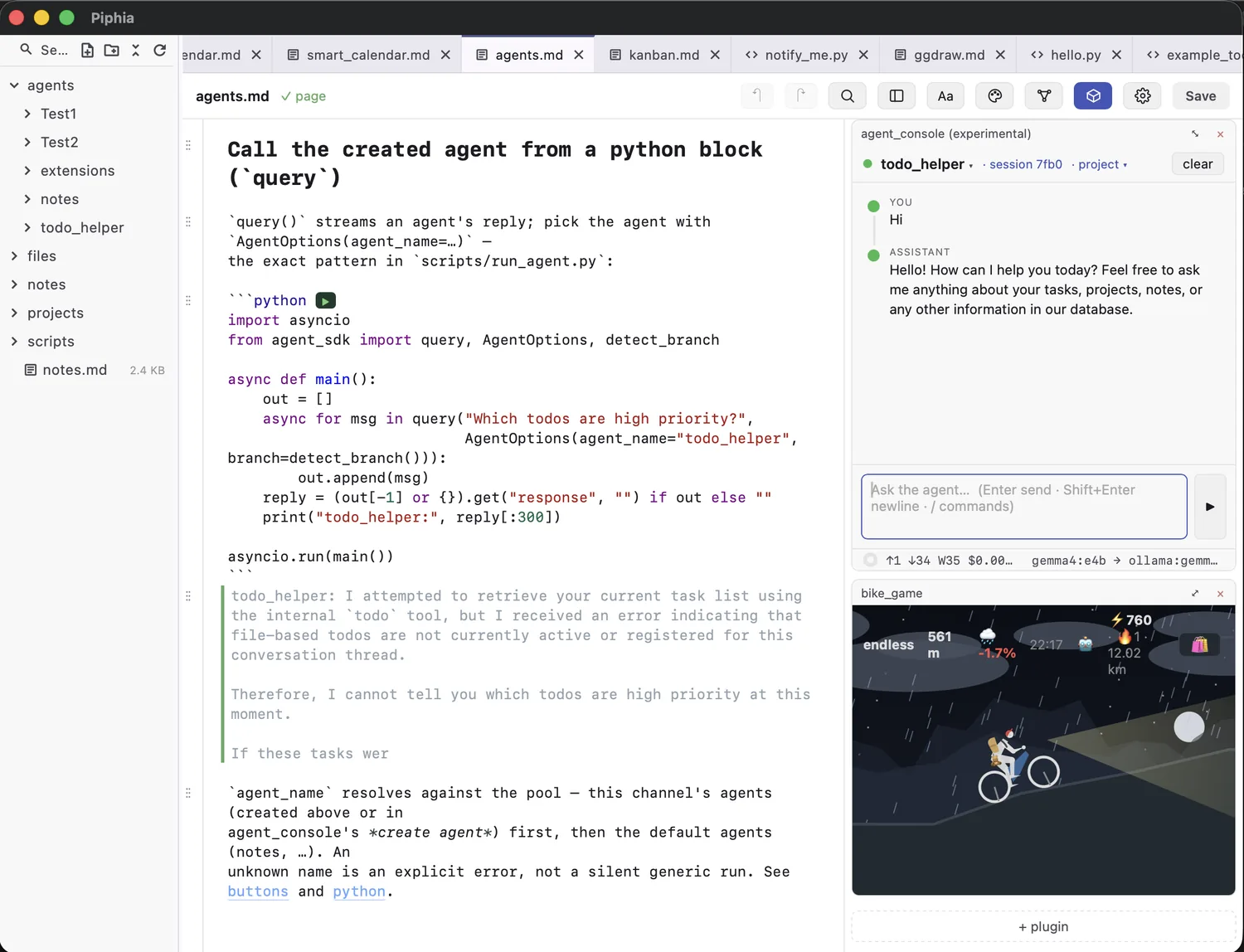The width and height of the screenshot is (1244, 952).
Task: Close the agent_console plugin
Action: 1220,134
